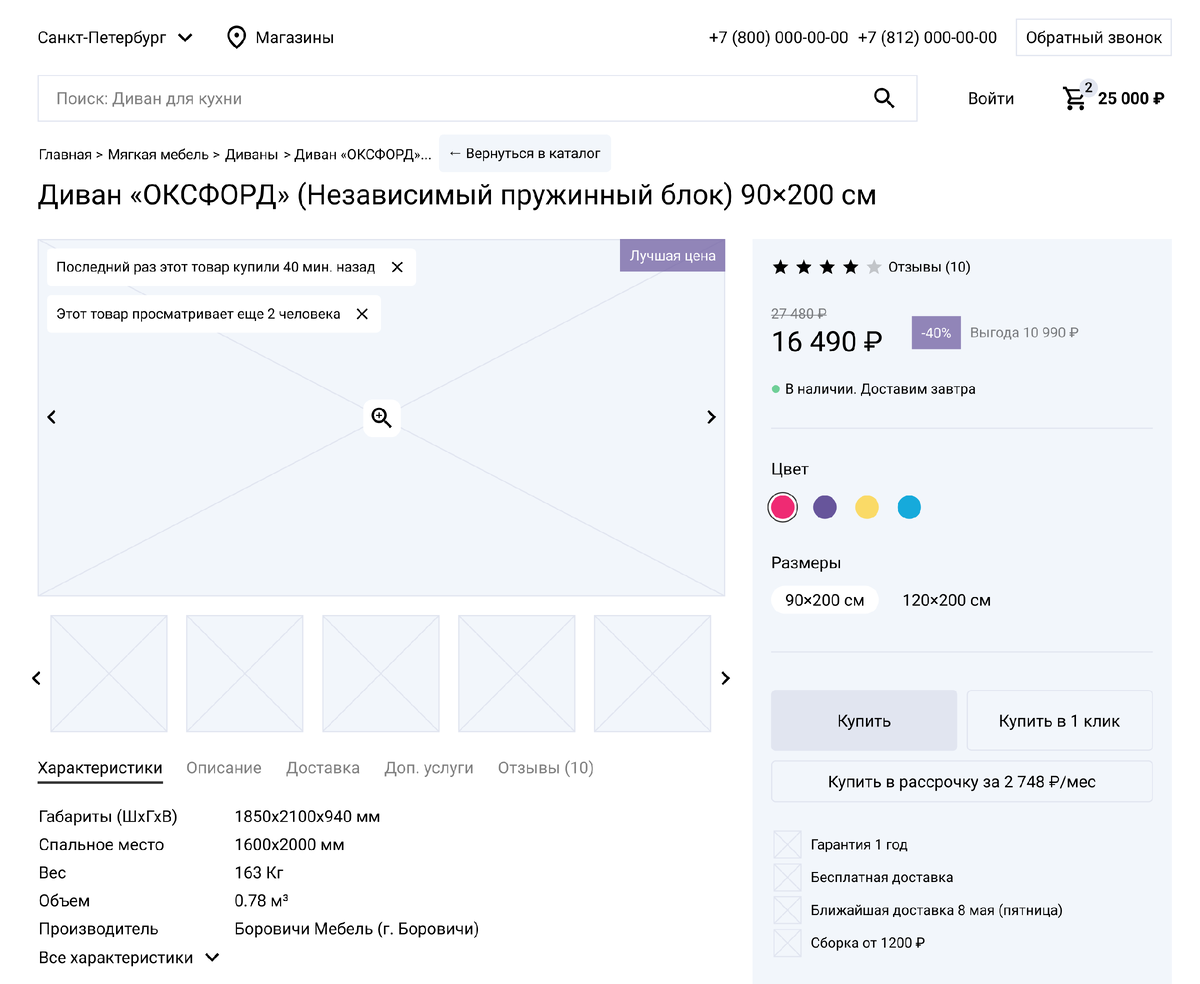Switch to the Описание tab
Image resolution: width=1200 pixels, height=984 pixels.
(x=224, y=768)
